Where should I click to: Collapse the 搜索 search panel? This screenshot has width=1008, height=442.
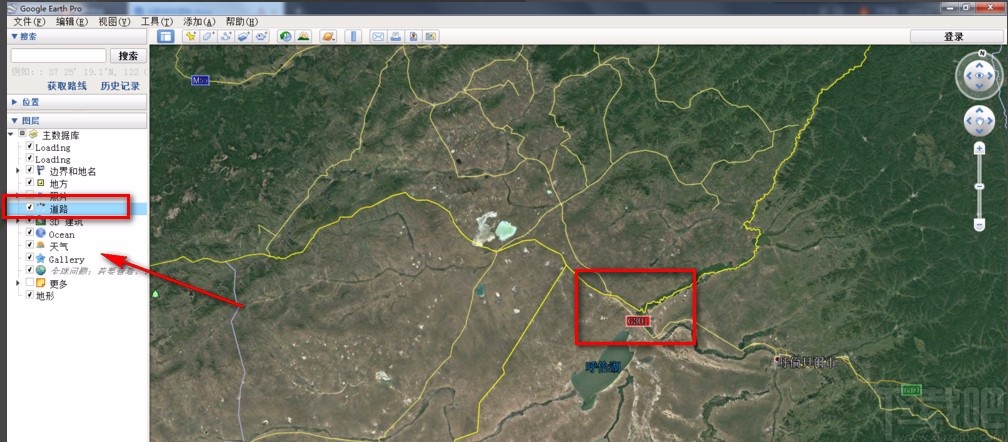[15, 36]
